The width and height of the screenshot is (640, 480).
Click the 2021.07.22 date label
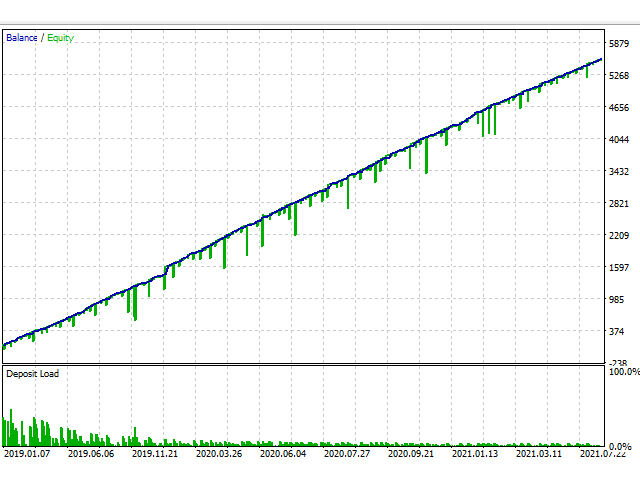point(603,454)
